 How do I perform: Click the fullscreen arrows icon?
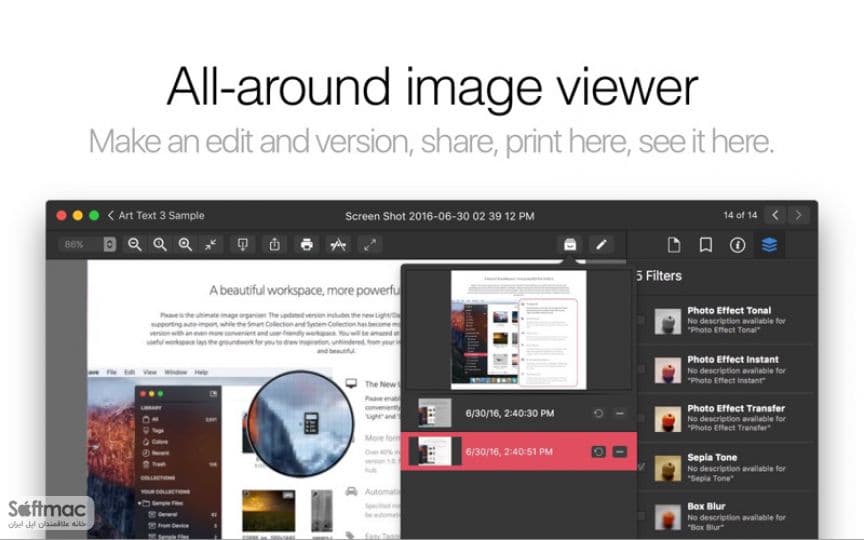coord(370,245)
